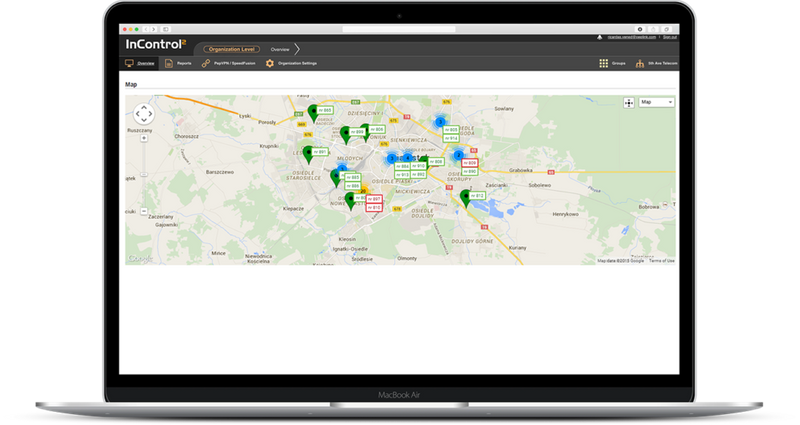Select device label nr 892
The image size is (800, 425).
pos(418,174)
